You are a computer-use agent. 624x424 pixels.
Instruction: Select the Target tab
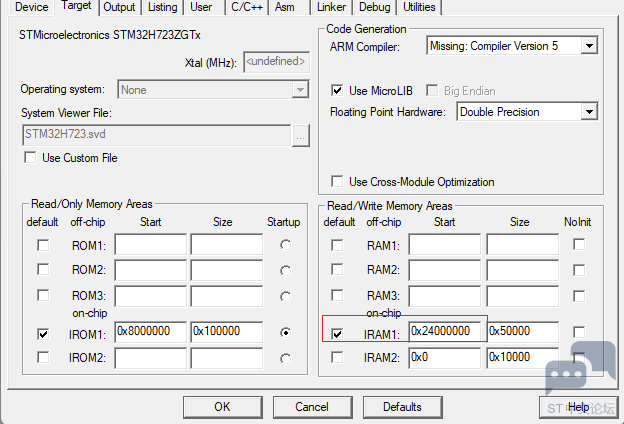[x=76, y=6]
